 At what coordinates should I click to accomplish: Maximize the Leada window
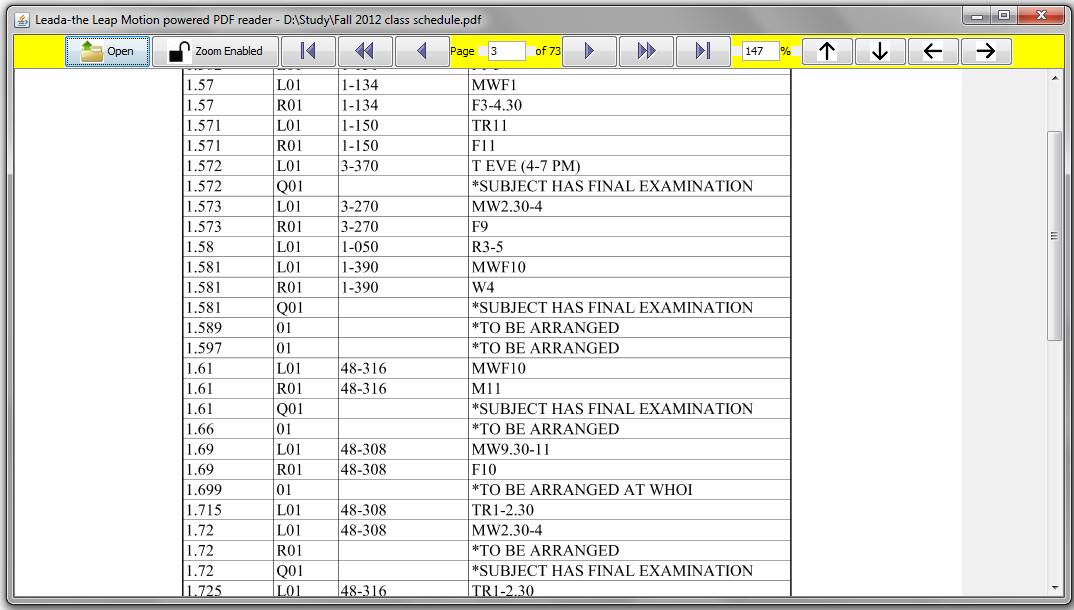1004,15
